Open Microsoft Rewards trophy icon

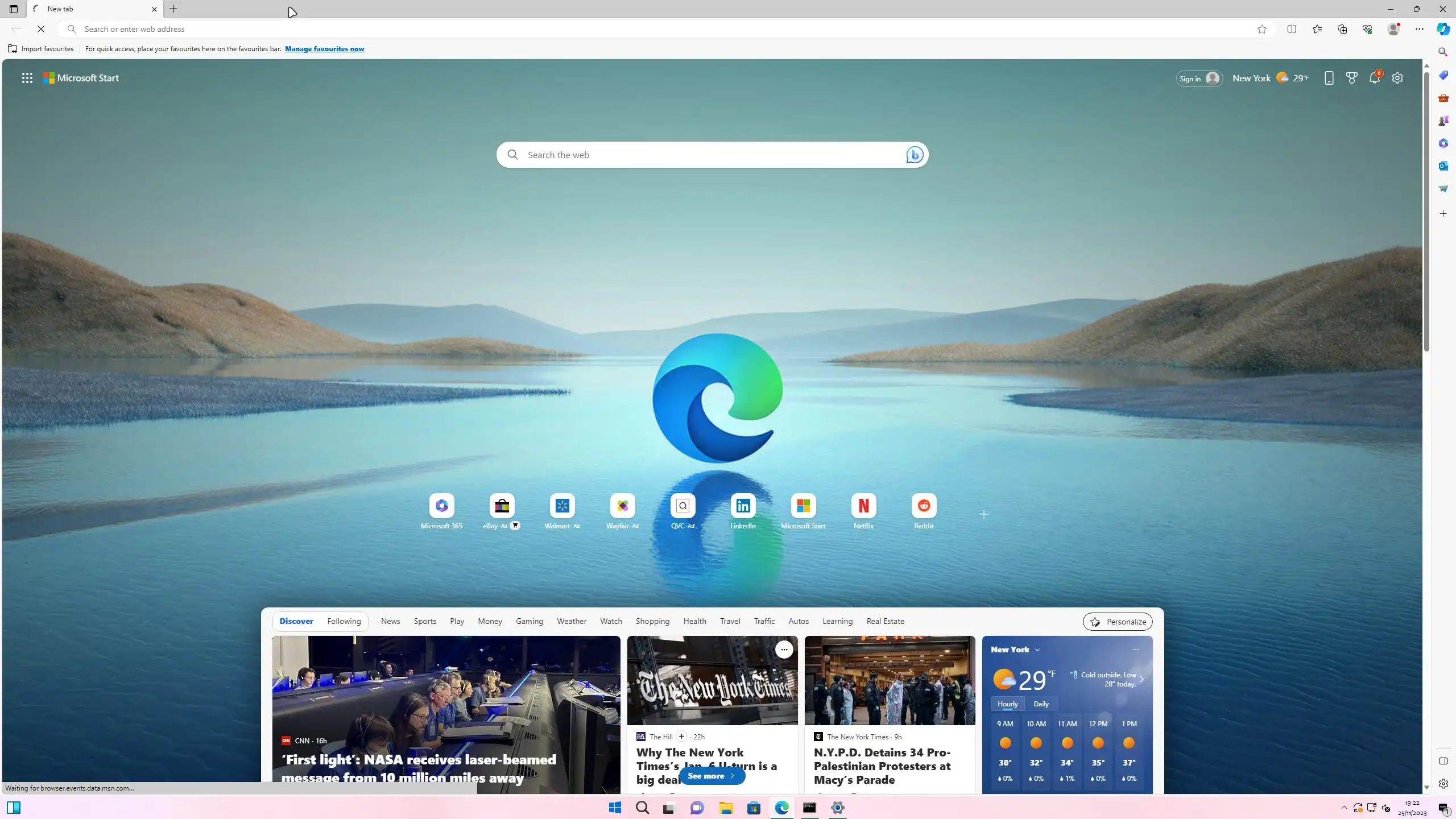[x=1352, y=78]
